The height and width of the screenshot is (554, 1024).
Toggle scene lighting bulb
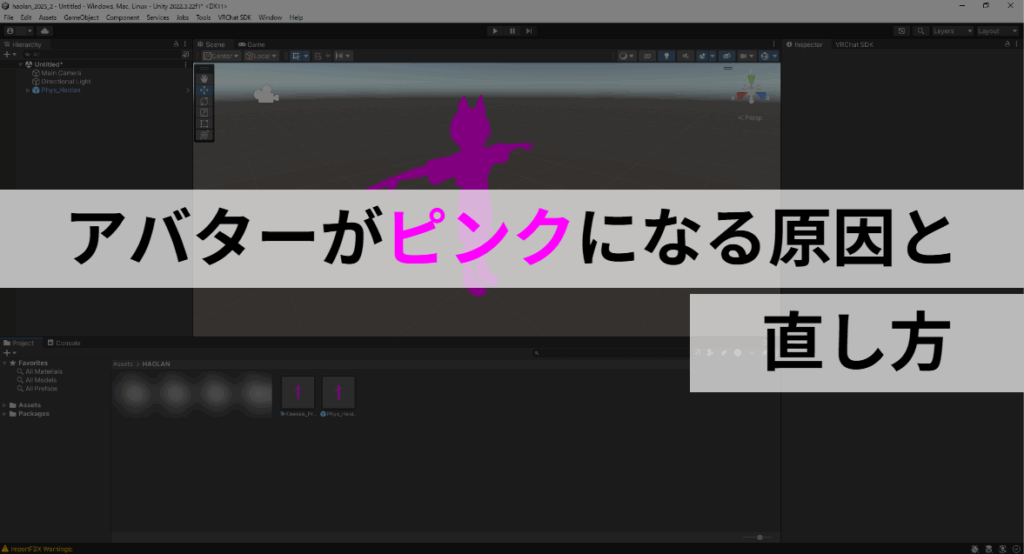click(x=666, y=56)
